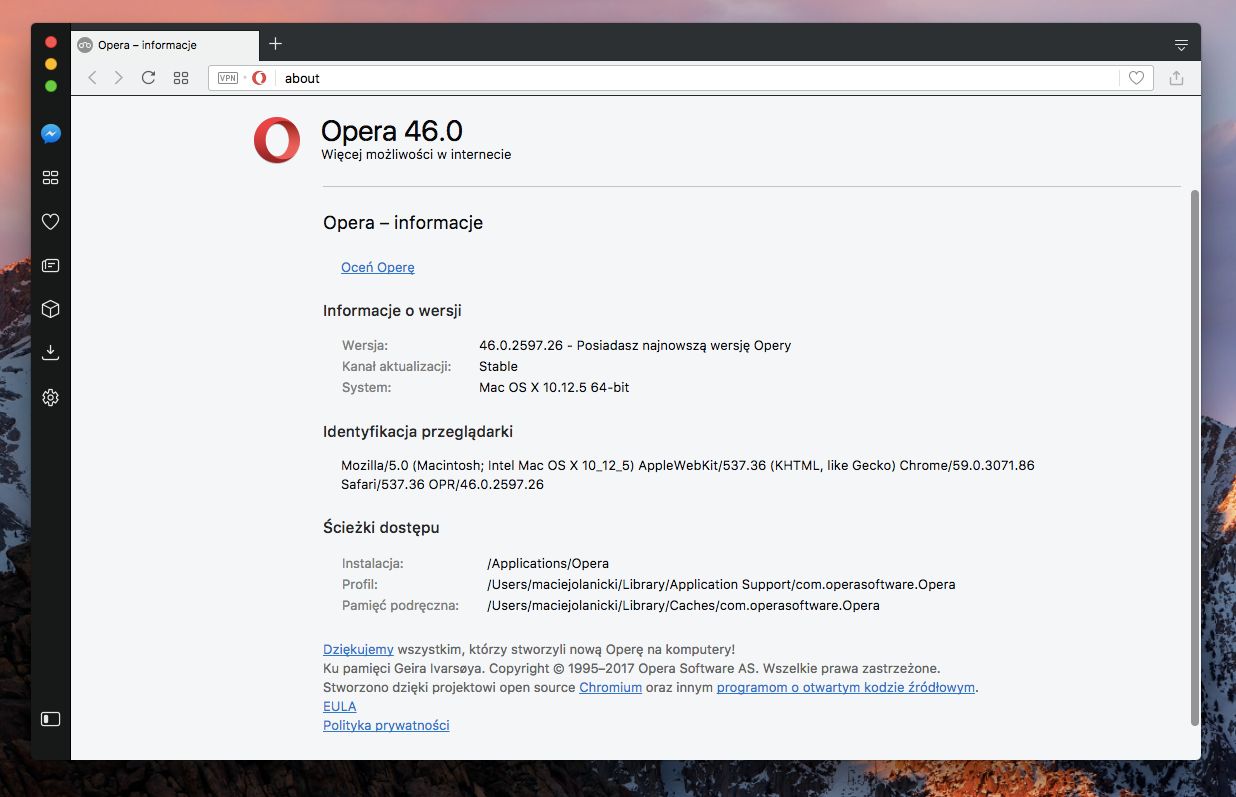Close the window with red button
Image resolution: width=1236 pixels, height=797 pixels.
[51, 42]
